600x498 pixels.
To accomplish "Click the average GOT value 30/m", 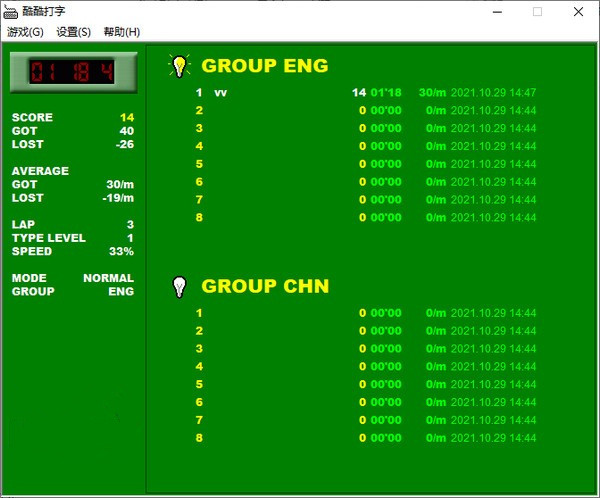I will (x=120, y=185).
